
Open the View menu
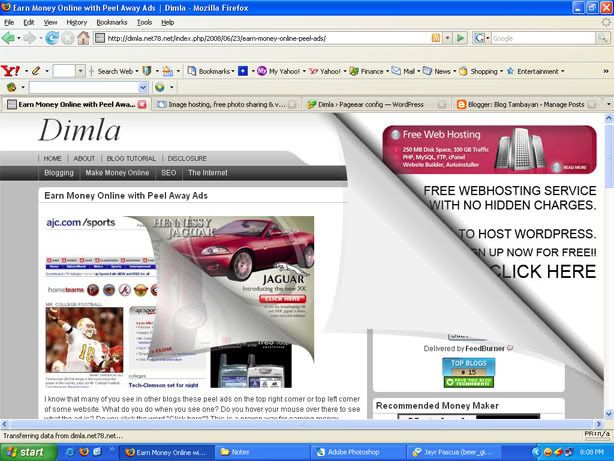pos(50,22)
